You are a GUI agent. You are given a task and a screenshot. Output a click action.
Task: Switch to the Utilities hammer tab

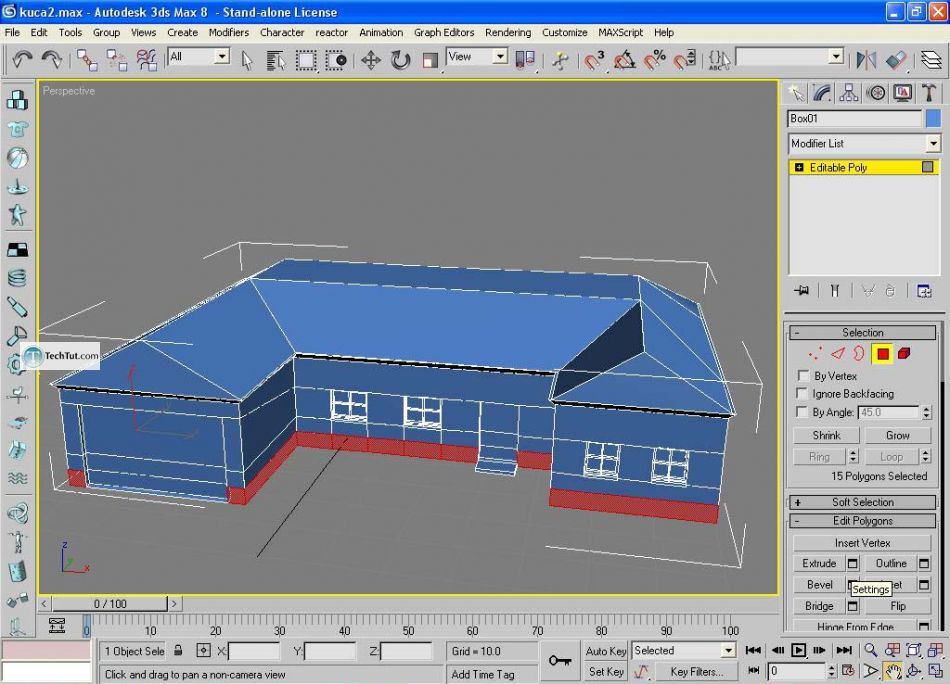(929, 93)
